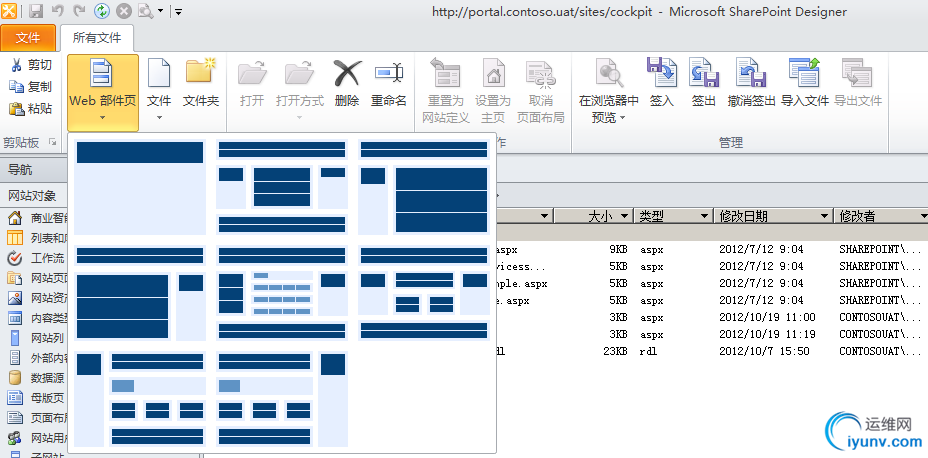Click the Undo arrow icon

tap(57, 11)
